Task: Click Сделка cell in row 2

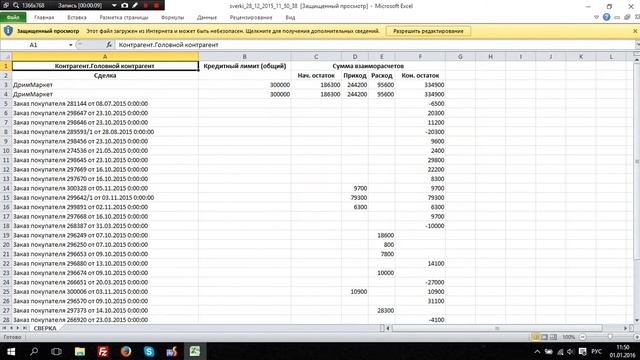Action: click(x=105, y=76)
